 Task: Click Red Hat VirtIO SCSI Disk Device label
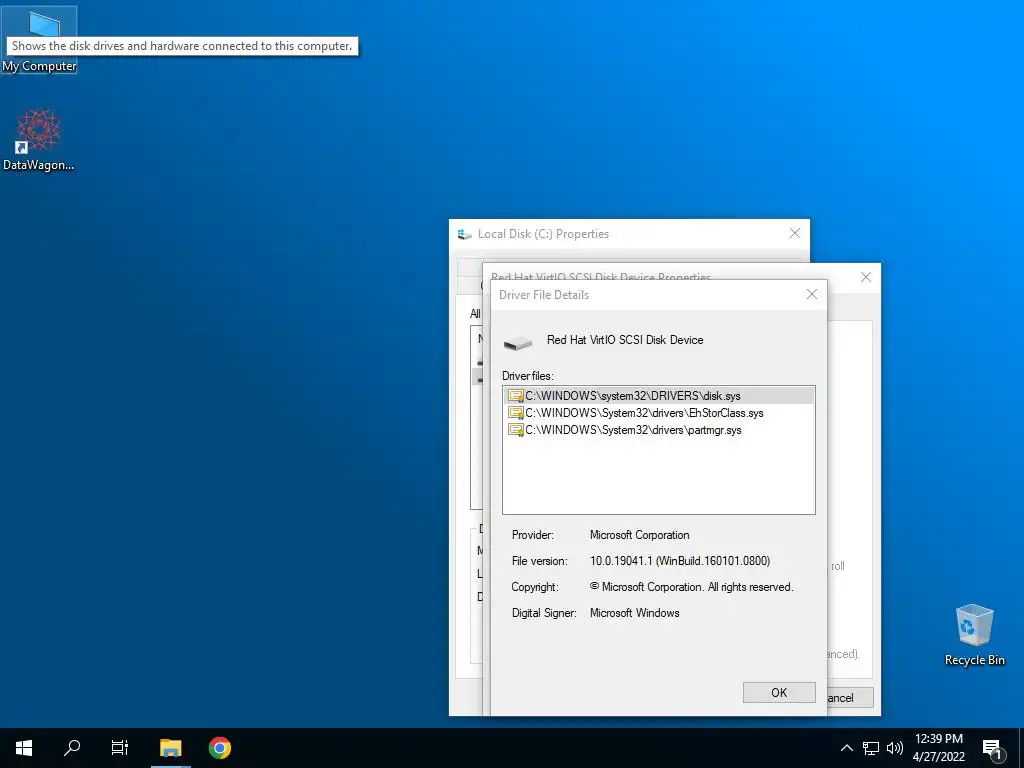click(x=625, y=340)
